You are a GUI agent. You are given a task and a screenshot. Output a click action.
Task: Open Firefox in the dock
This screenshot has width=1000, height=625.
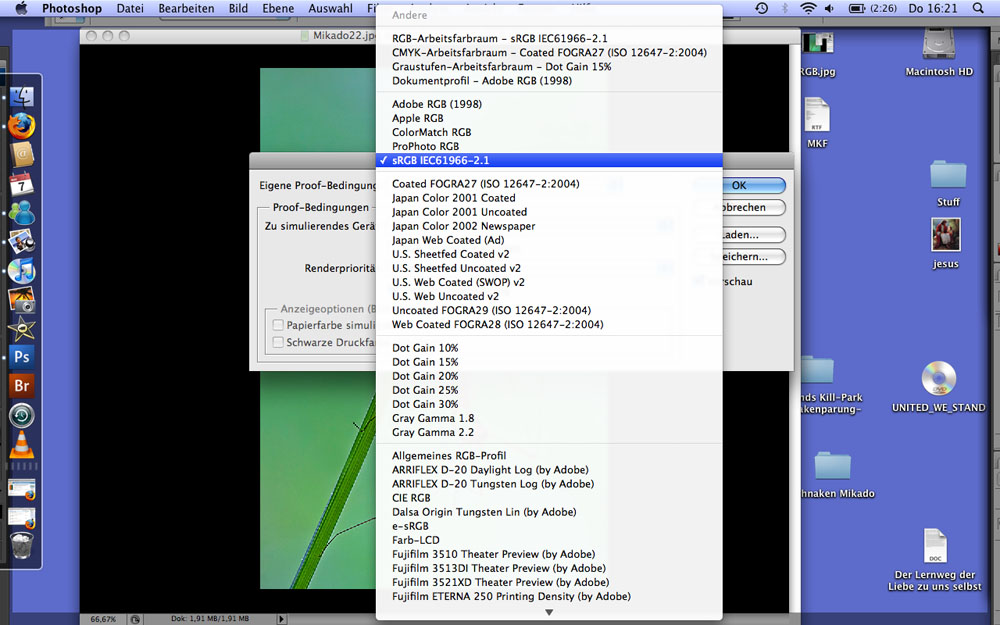click(x=22, y=125)
